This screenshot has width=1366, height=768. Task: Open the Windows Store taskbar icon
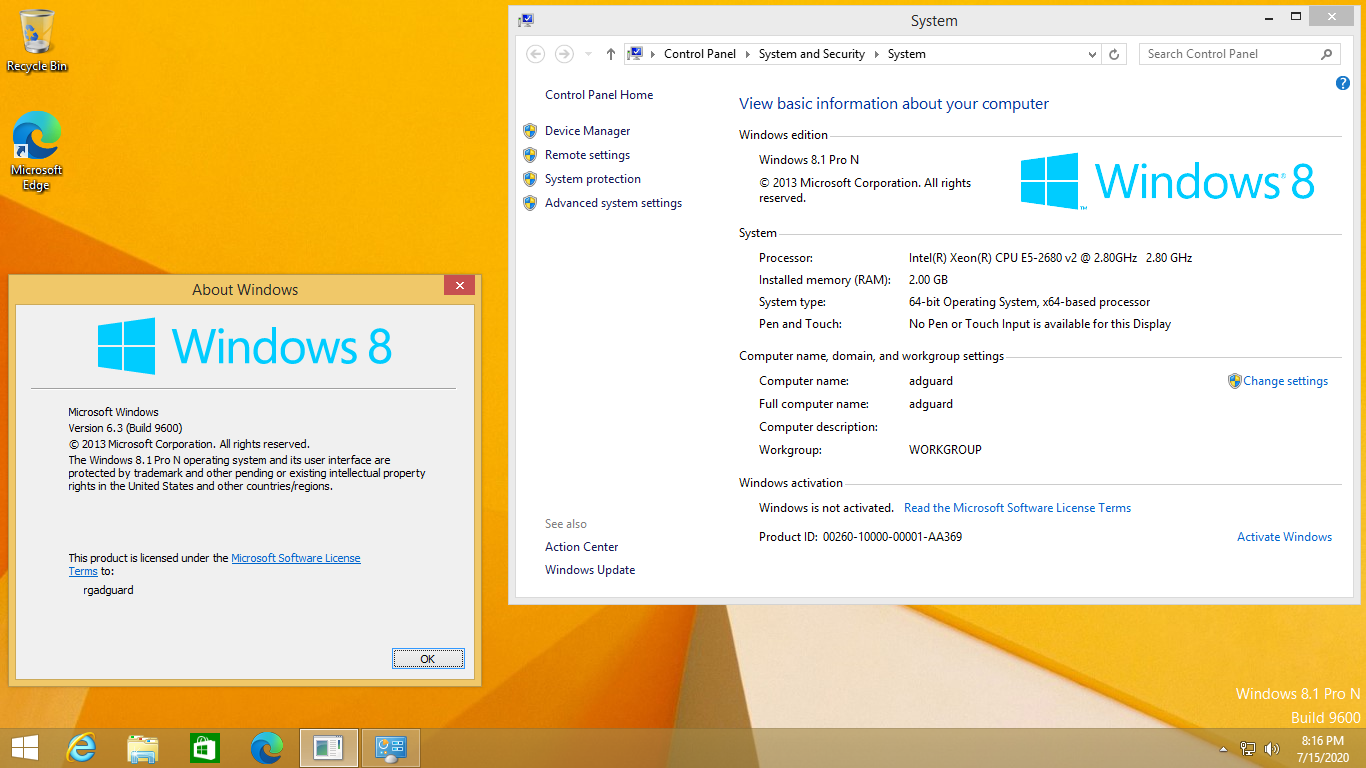click(x=205, y=748)
